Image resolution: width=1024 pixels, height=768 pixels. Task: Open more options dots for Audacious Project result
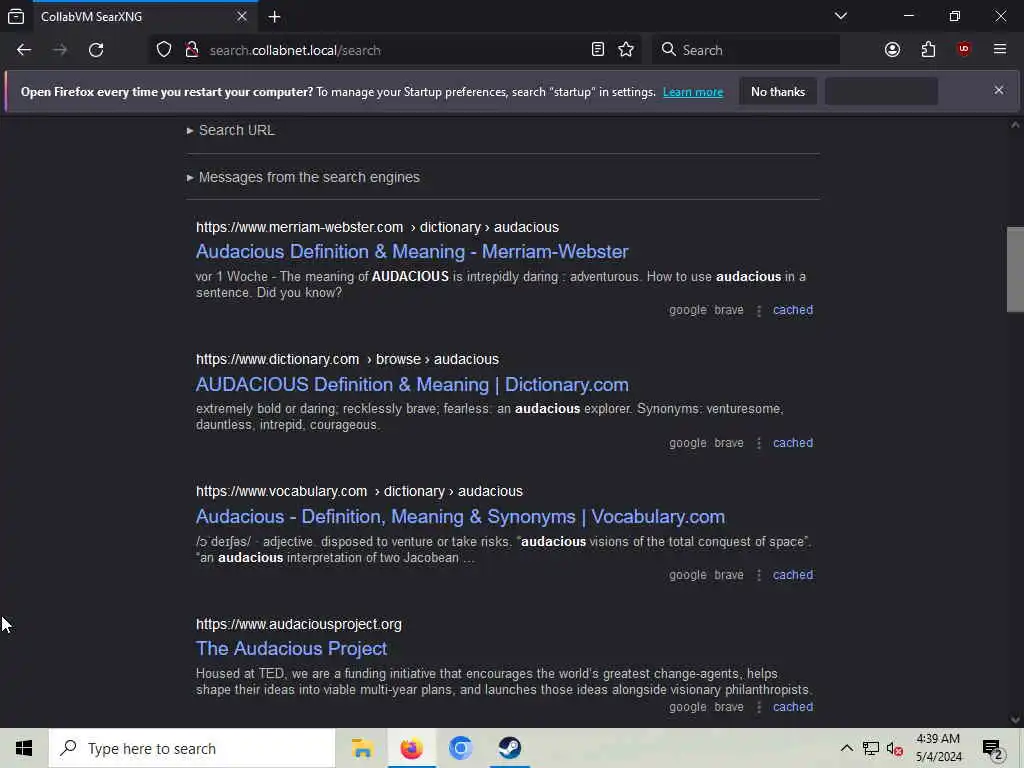pyautogui.click(x=758, y=707)
